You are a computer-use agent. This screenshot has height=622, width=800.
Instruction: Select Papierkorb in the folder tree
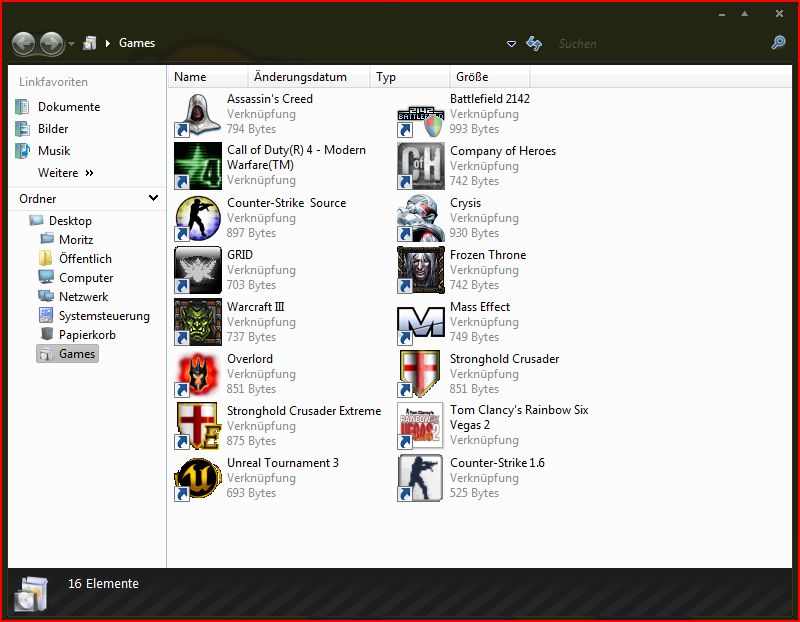(78, 335)
